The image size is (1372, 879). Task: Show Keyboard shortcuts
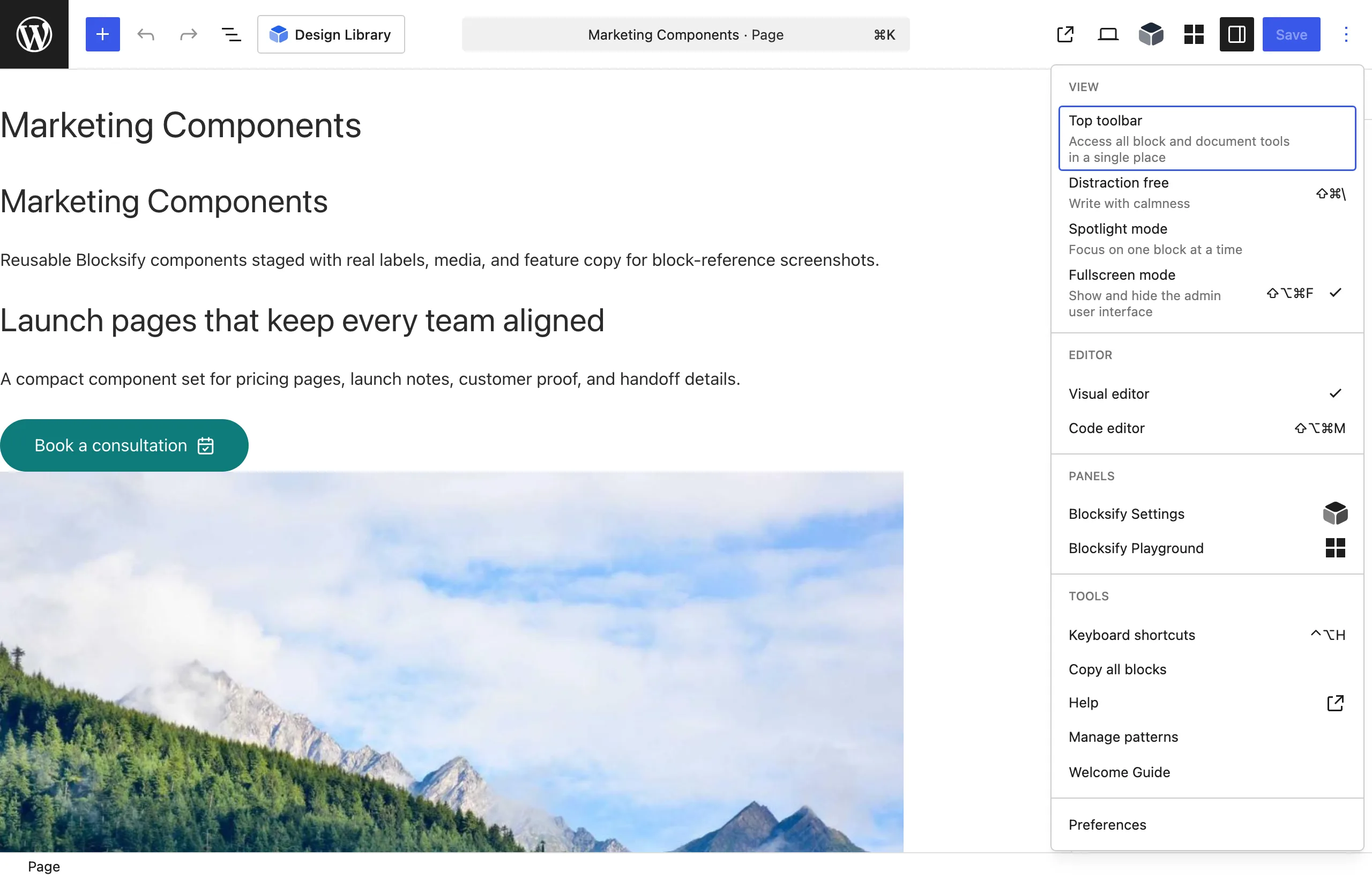tap(1207, 635)
